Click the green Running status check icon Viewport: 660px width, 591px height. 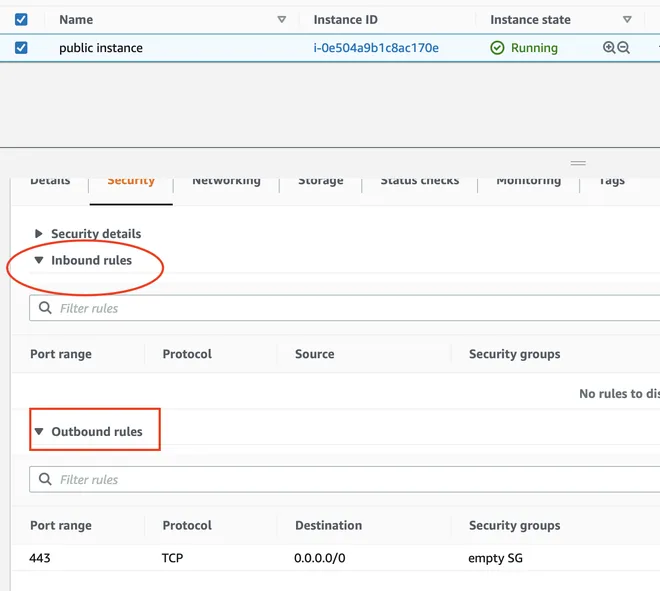click(497, 48)
